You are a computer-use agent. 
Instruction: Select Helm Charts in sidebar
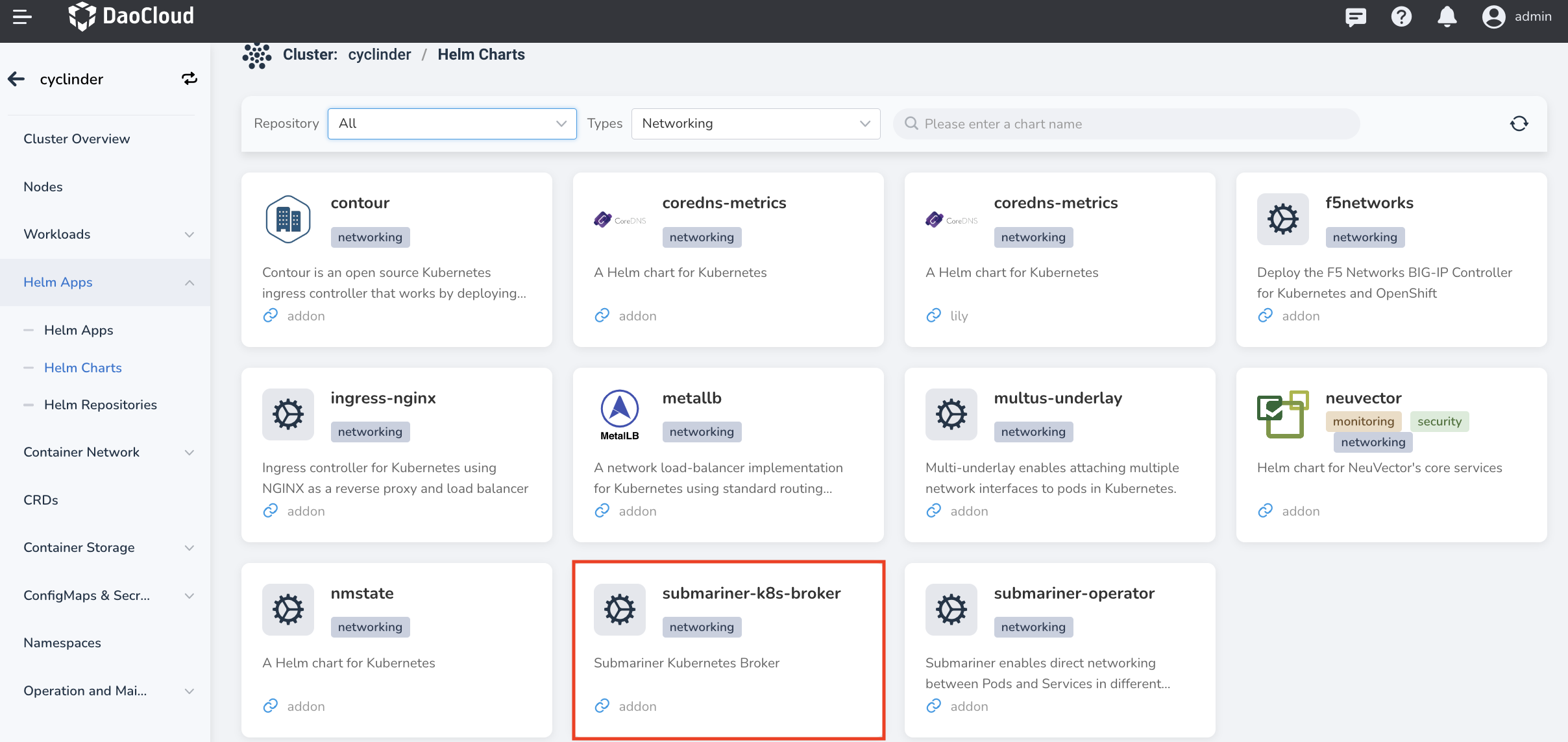(x=83, y=368)
